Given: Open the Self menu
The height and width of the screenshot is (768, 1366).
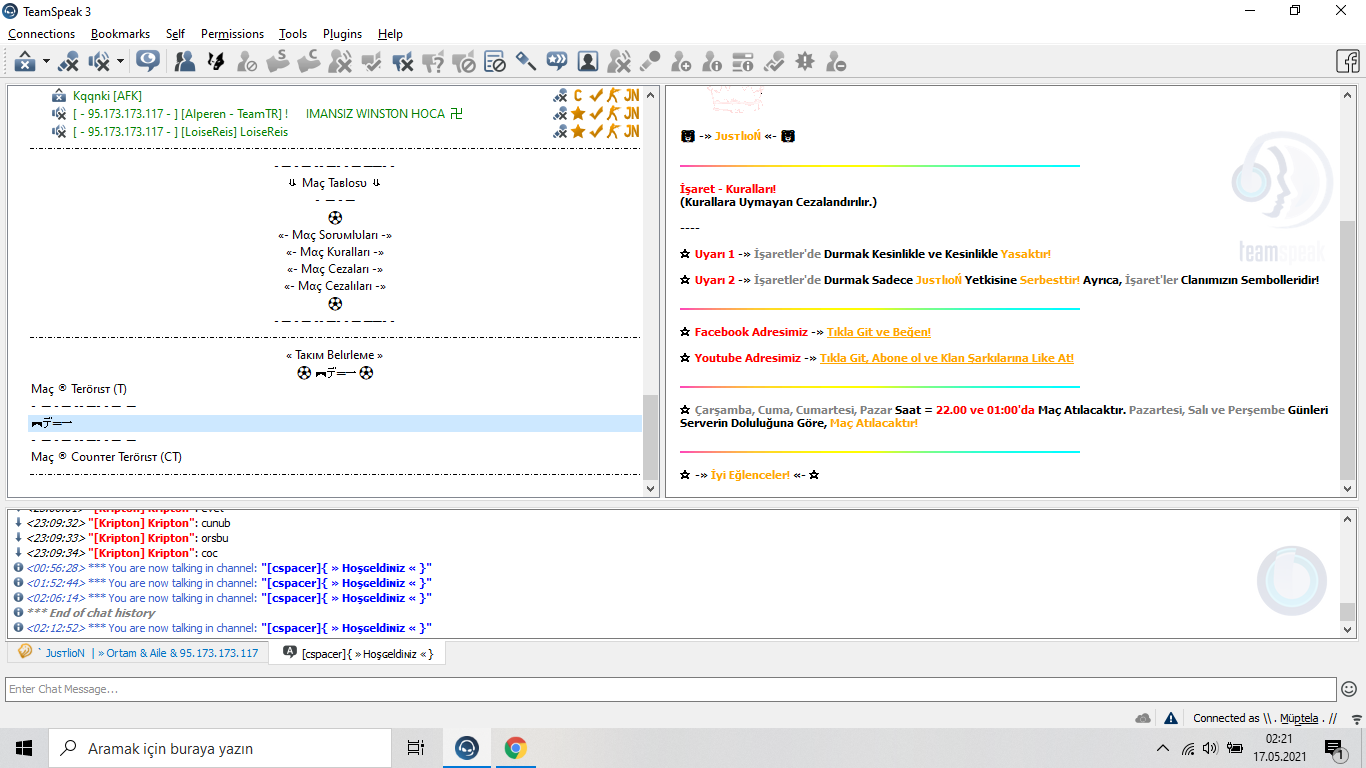Looking at the screenshot, I should tap(176, 34).
